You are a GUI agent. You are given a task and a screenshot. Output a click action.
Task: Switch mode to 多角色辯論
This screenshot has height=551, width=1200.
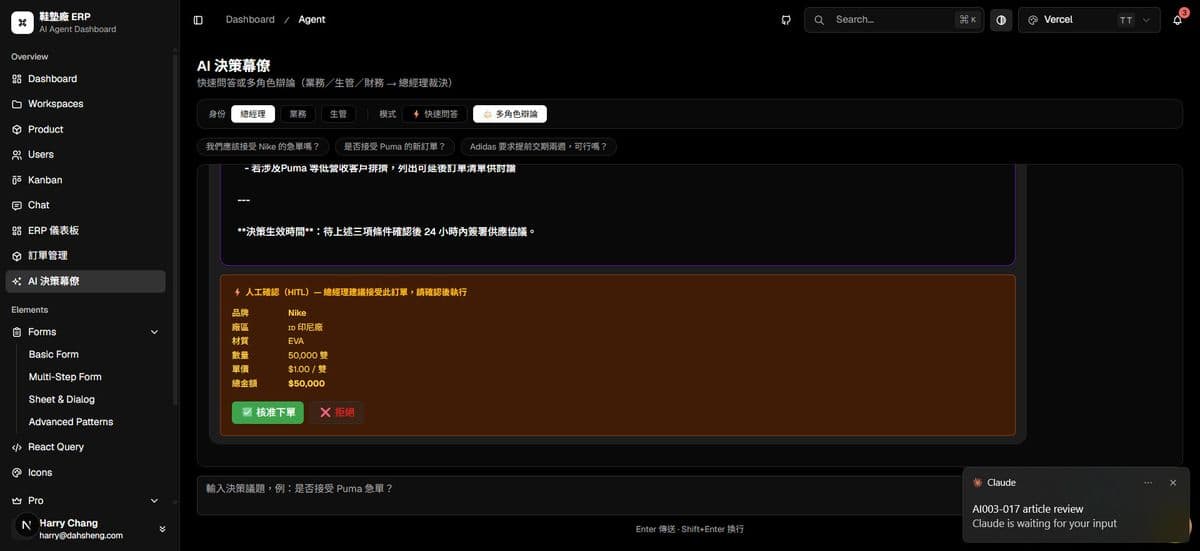(x=510, y=114)
